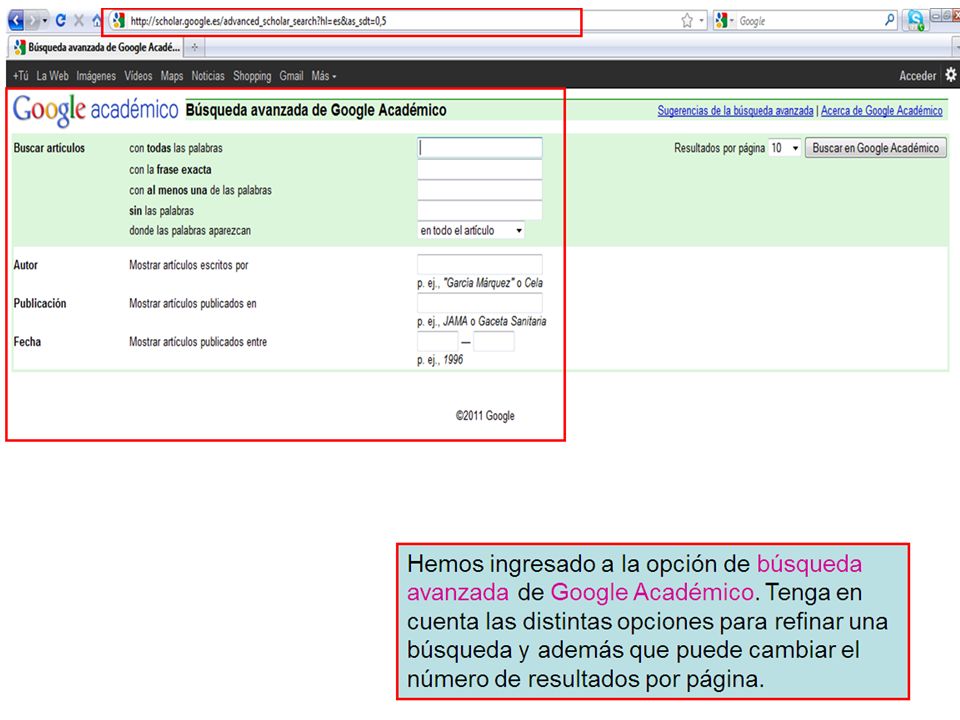This screenshot has width=960, height=720.
Task: Click the Fecha start year field
Action: click(x=438, y=341)
